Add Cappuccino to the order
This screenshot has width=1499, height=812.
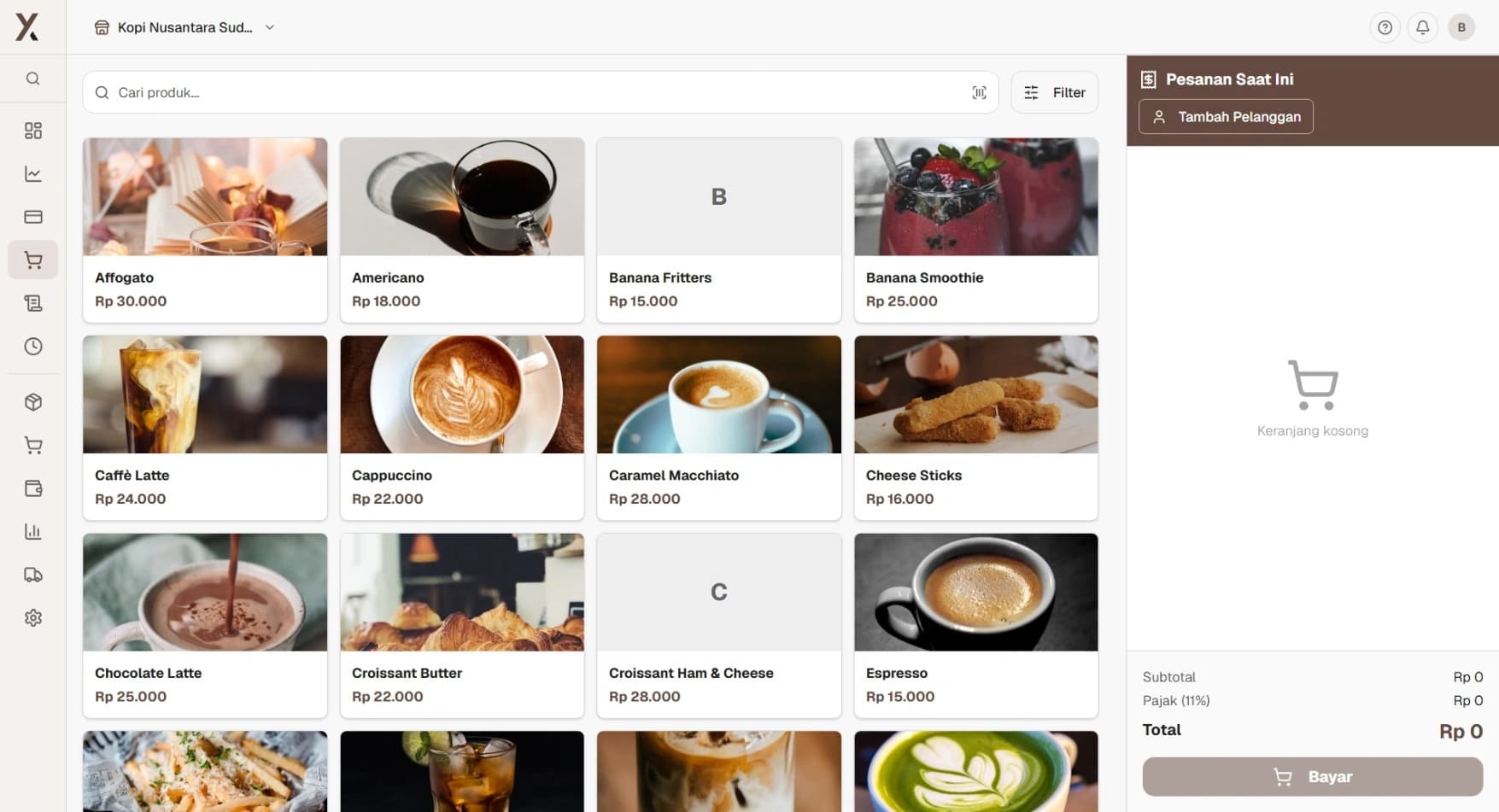point(462,427)
